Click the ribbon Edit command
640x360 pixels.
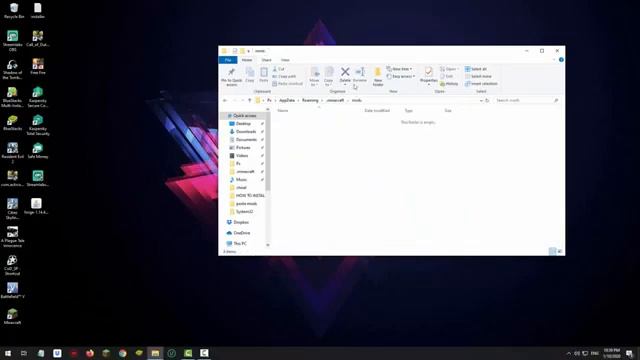447,76
